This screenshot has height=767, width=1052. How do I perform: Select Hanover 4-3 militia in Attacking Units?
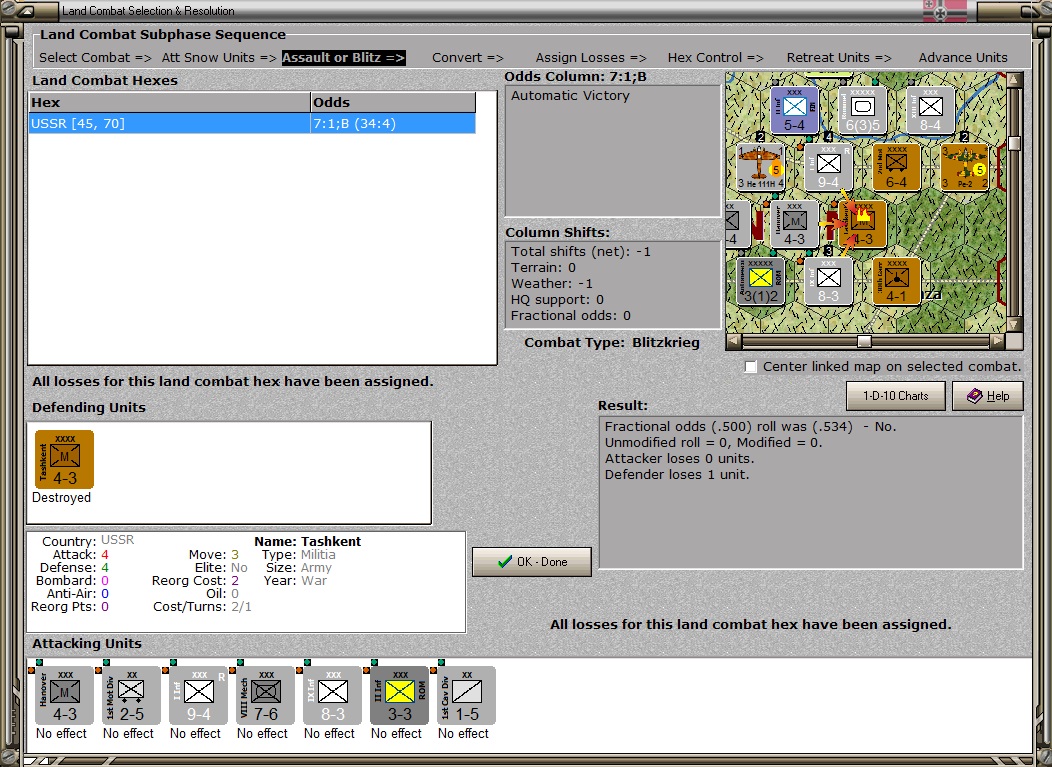pos(64,695)
